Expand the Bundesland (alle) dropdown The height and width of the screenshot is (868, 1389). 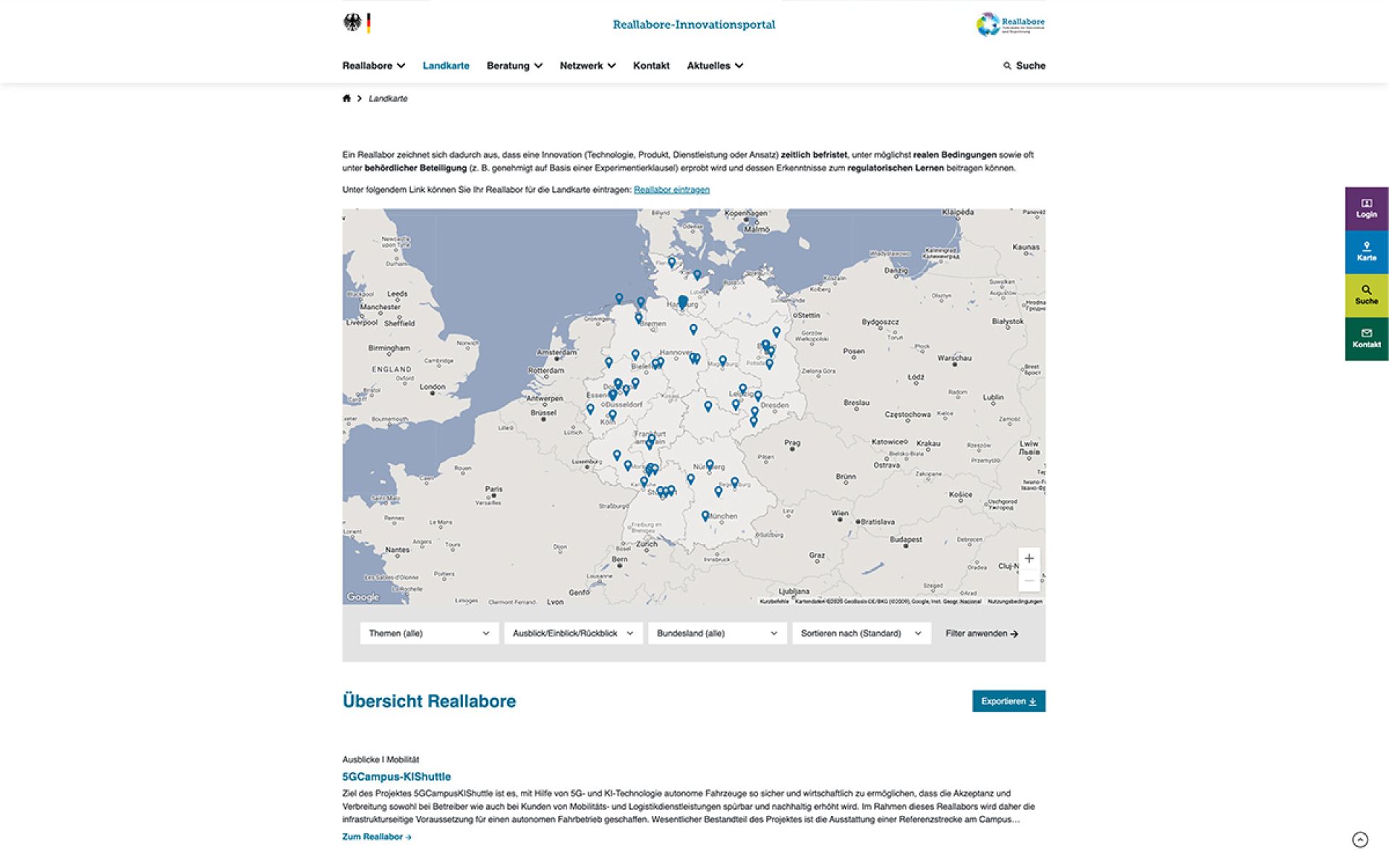[x=717, y=633]
